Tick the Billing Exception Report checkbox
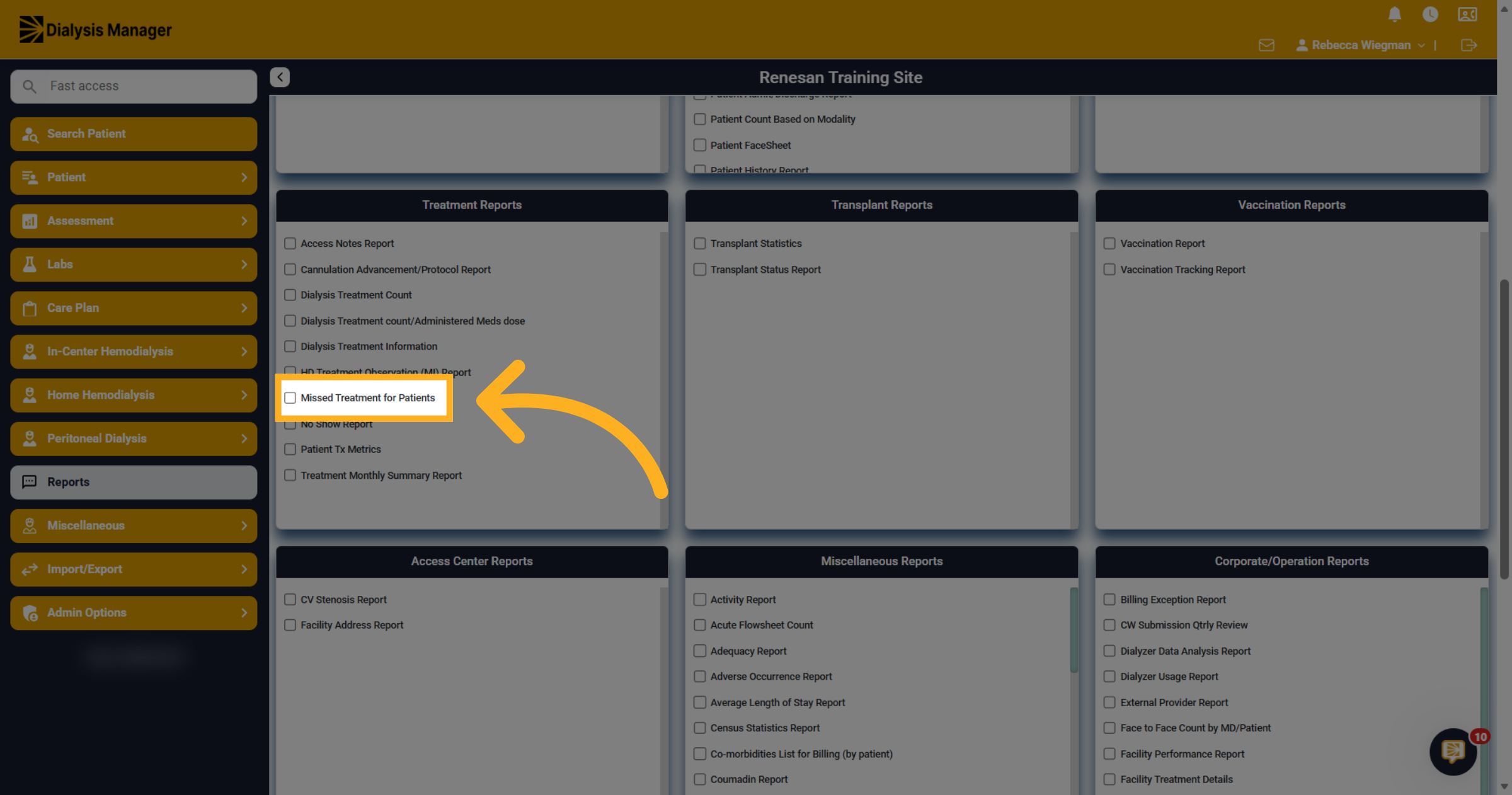This screenshot has width=1512, height=795. point(1109,600)
